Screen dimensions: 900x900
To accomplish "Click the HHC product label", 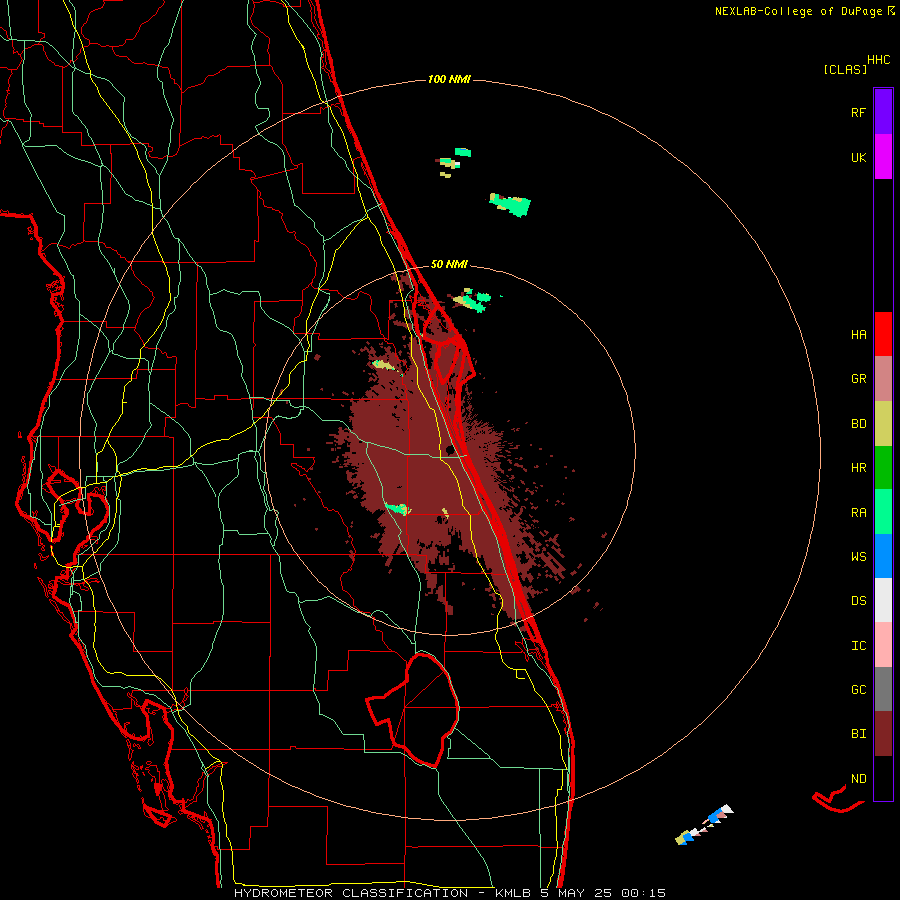I will 879,60.
